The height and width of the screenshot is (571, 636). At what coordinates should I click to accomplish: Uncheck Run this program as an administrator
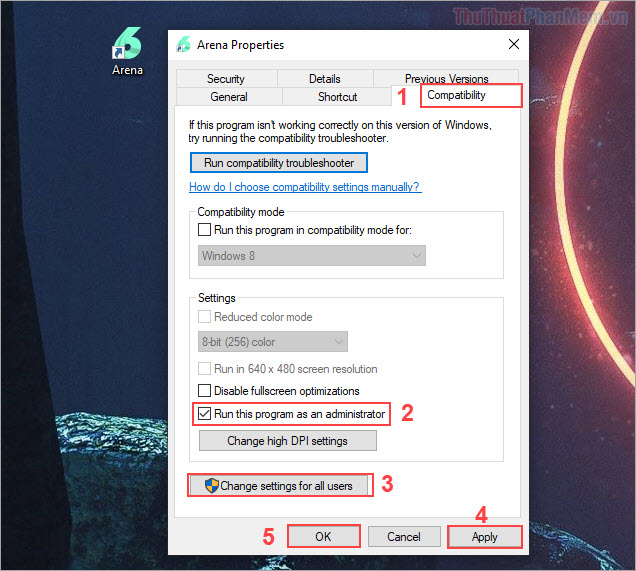tap(205, 414)
